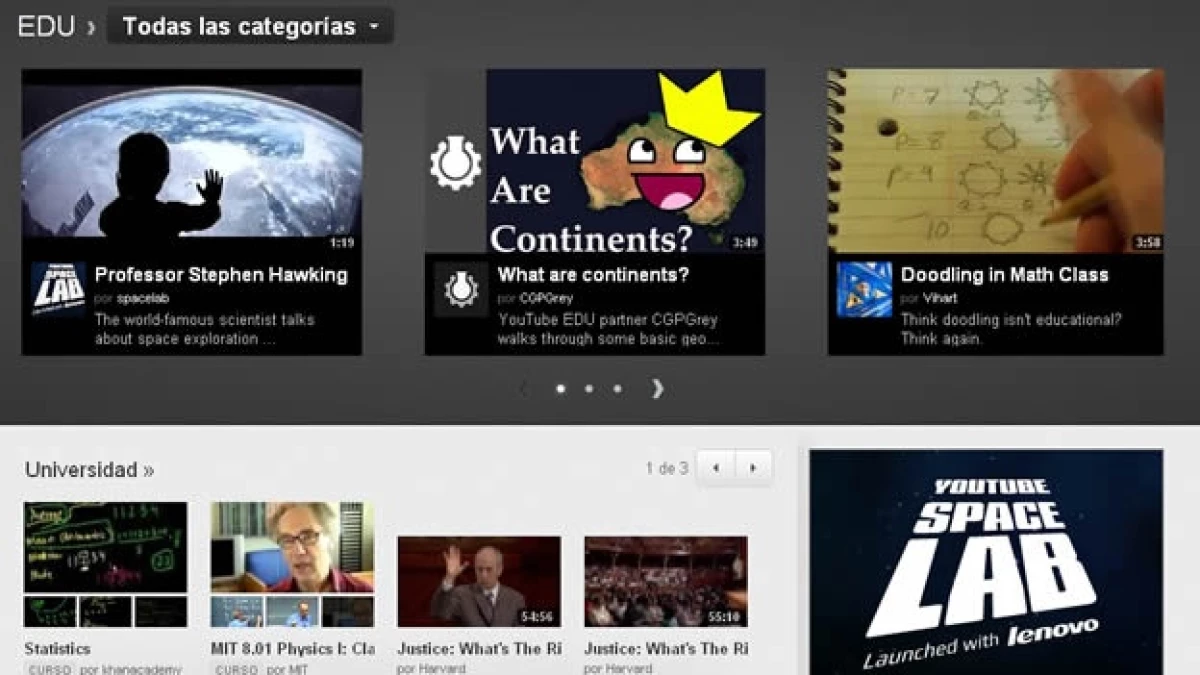
Task: Click the Doodling description 'Think doodling isn't educational?'
Action: [1011, 329]
